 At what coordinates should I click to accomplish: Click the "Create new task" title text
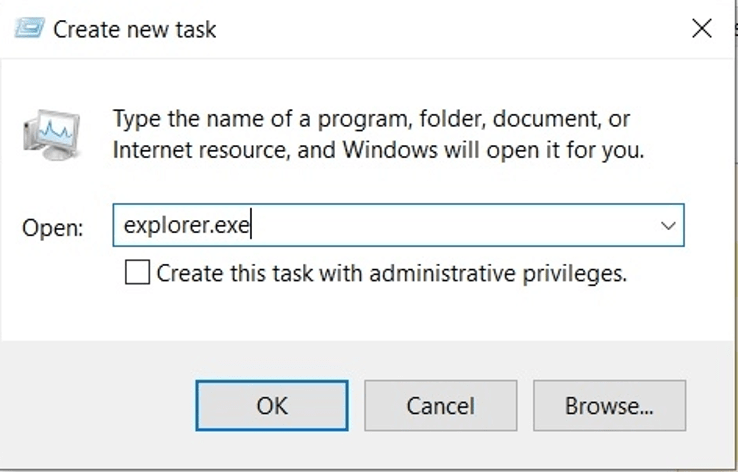134,29
